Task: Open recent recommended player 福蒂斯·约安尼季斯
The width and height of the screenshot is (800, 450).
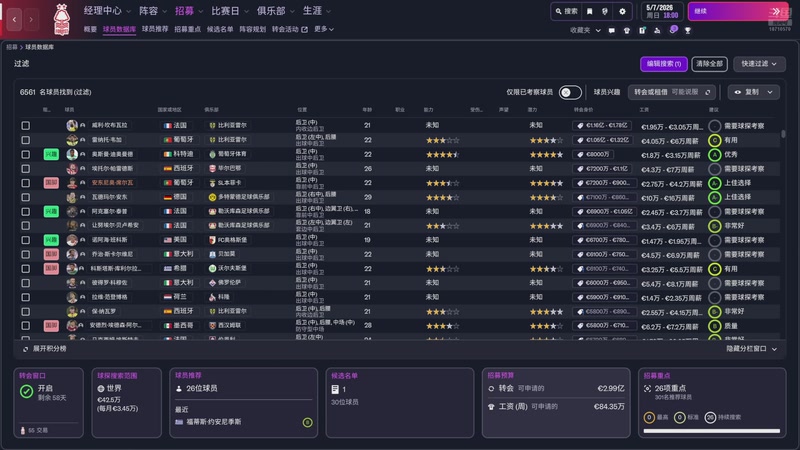Action: click(213, 422)
